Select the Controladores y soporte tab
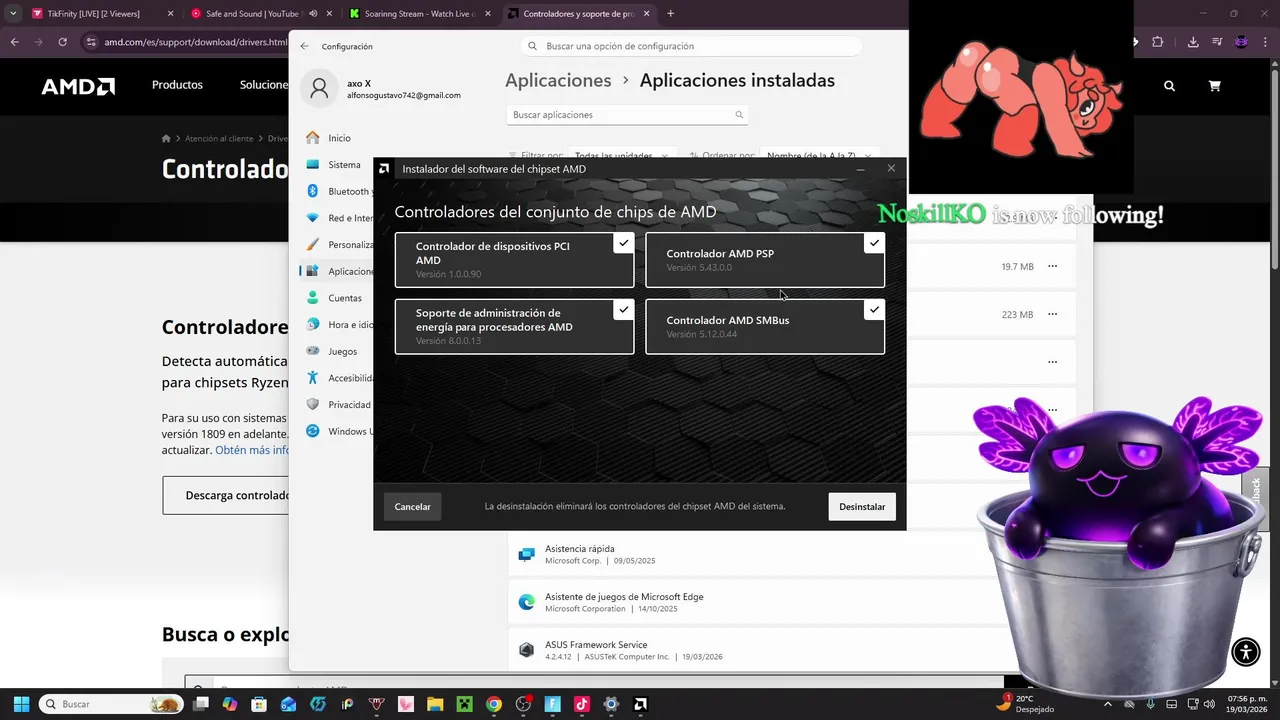The image size is (1280, 720). [578, 14]
